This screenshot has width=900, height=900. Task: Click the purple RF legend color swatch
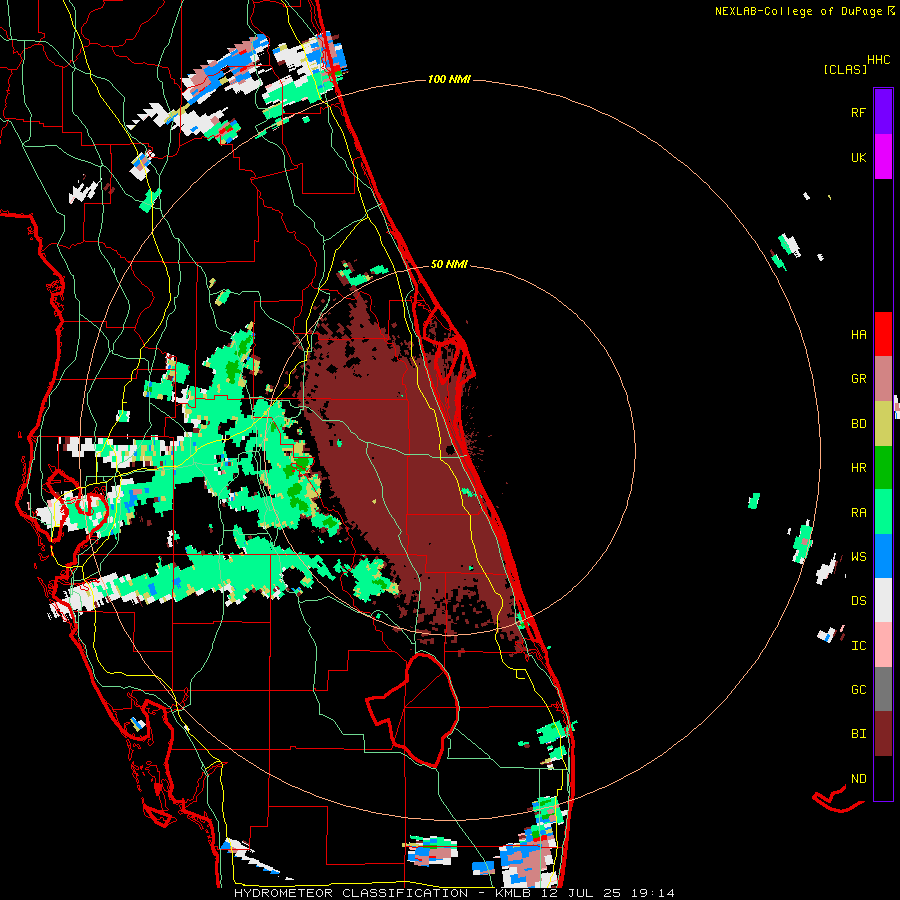coord(883,111)
